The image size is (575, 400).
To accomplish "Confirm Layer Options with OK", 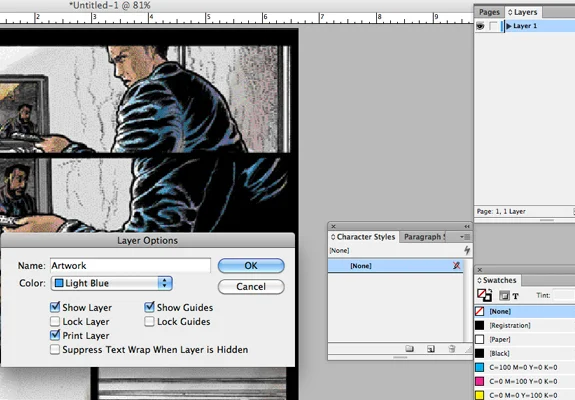I will (251, 266).
